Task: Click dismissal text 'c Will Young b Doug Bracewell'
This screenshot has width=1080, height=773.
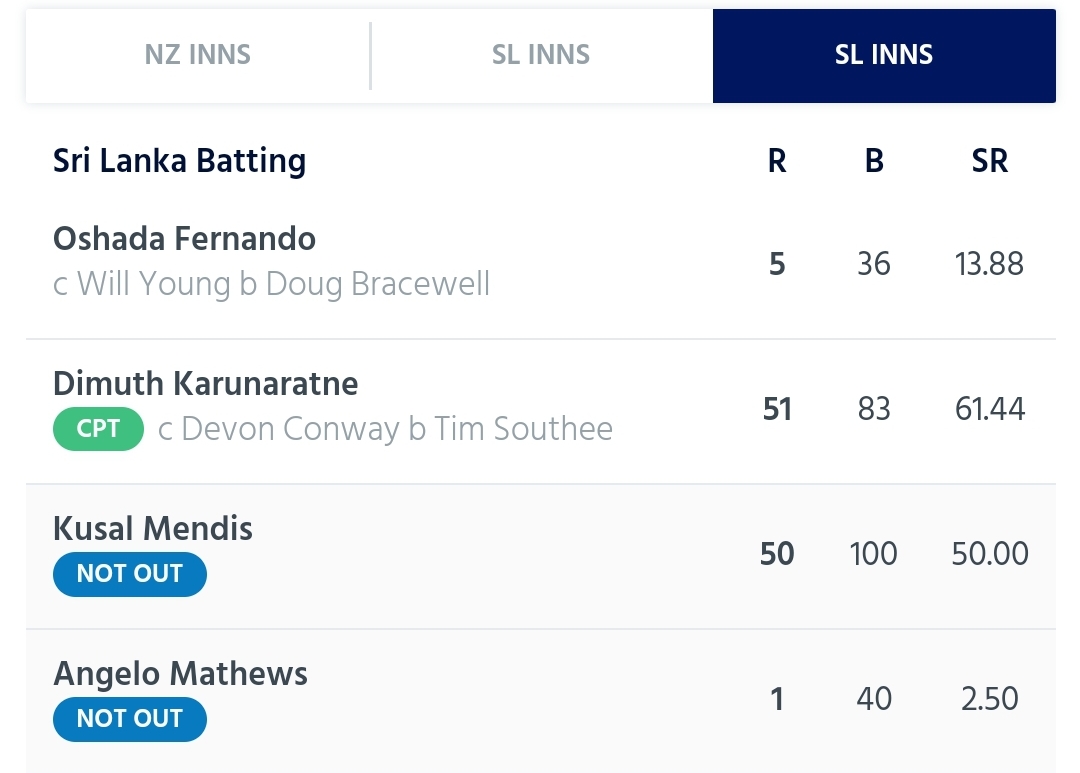Action: pyautogui.click(x=271, y=283)
